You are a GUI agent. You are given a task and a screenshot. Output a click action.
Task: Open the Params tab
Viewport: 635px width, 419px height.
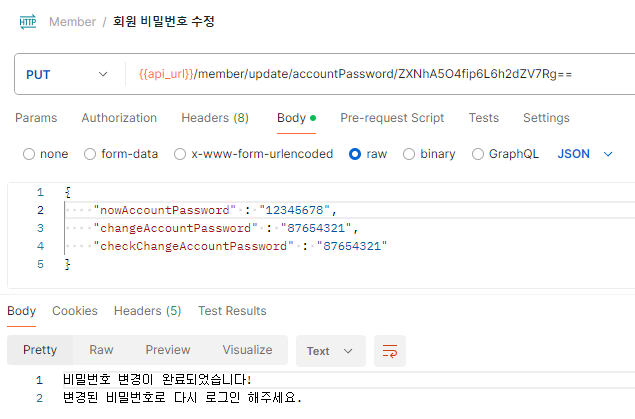[x=36, y=118]
